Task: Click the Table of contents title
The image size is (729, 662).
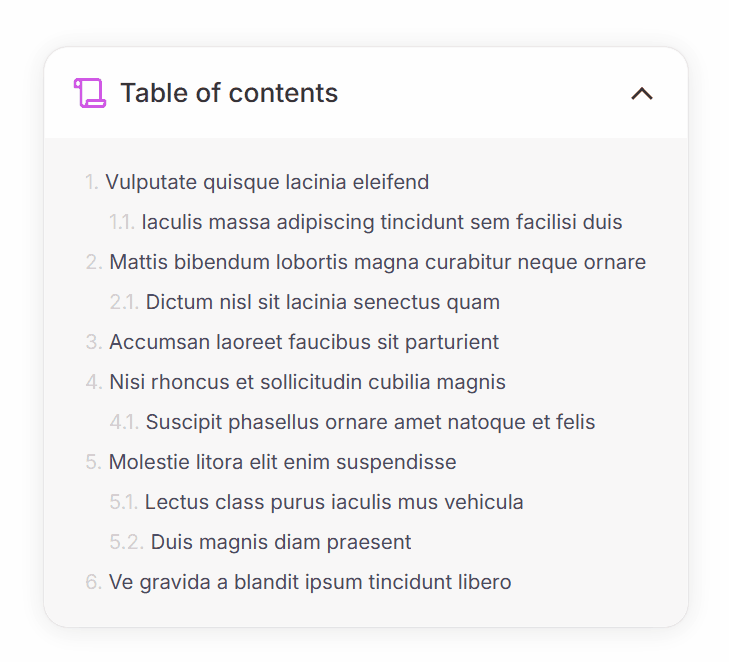Action: tap(229, 93)
